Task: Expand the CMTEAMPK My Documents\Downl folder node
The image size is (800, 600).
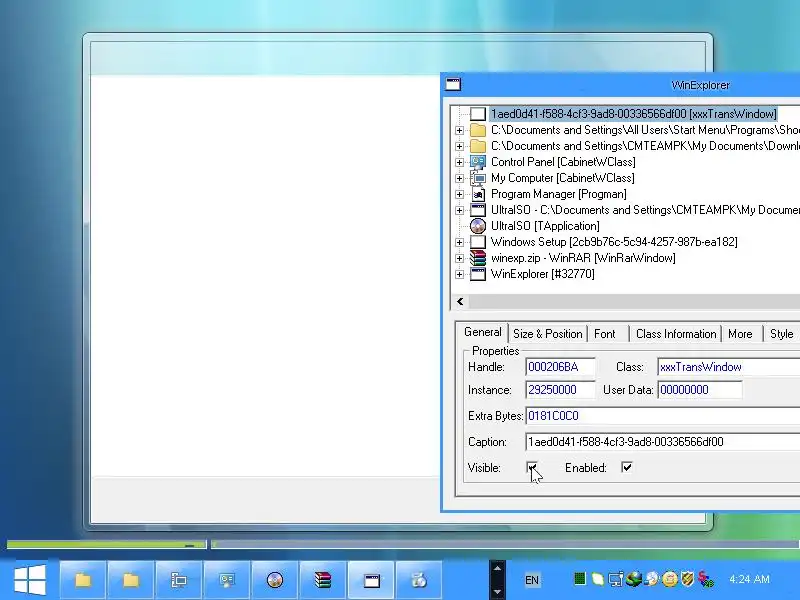Action: pos(459,146)
